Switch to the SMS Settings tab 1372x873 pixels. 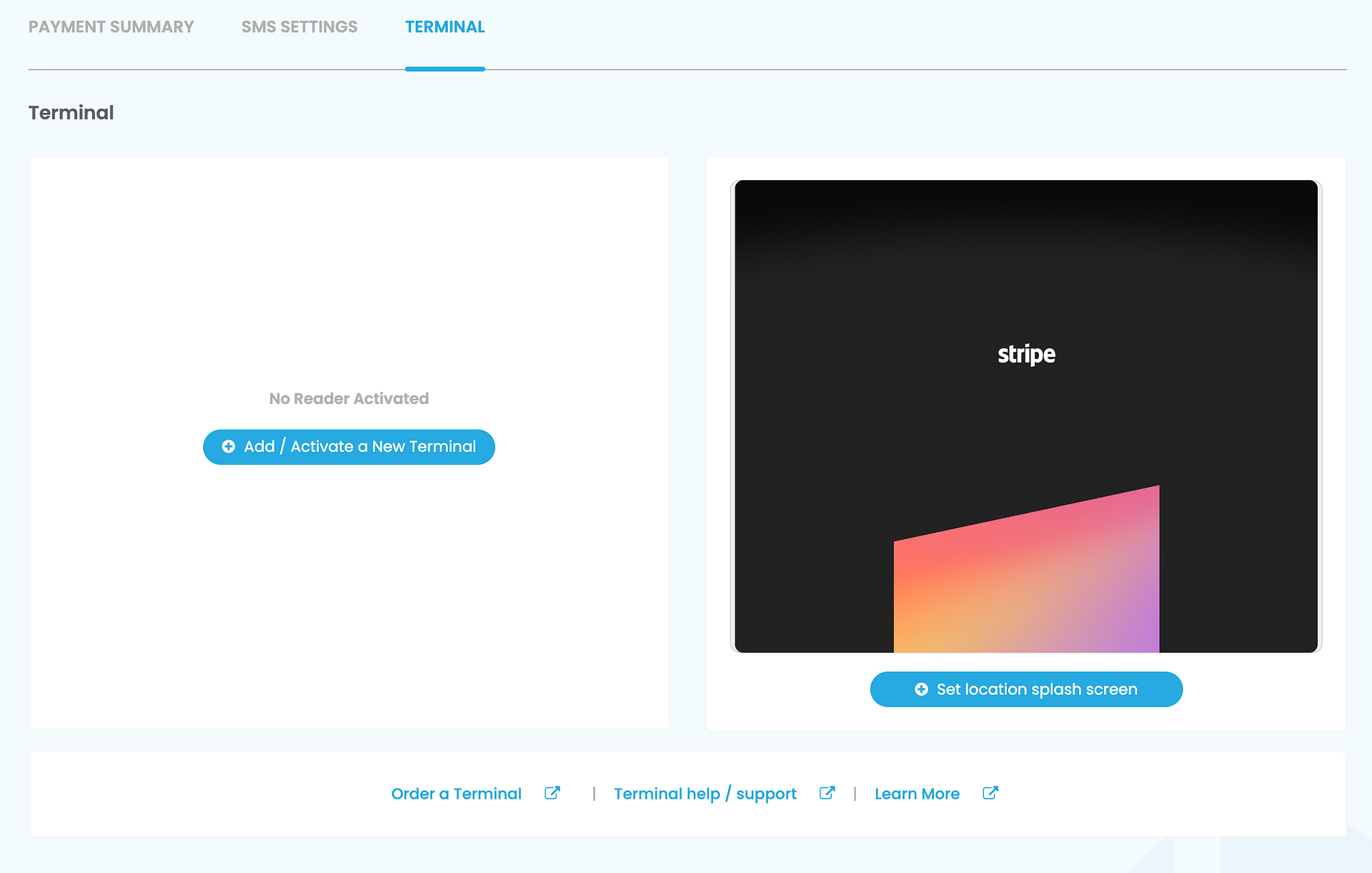click(x=299, y=27)
